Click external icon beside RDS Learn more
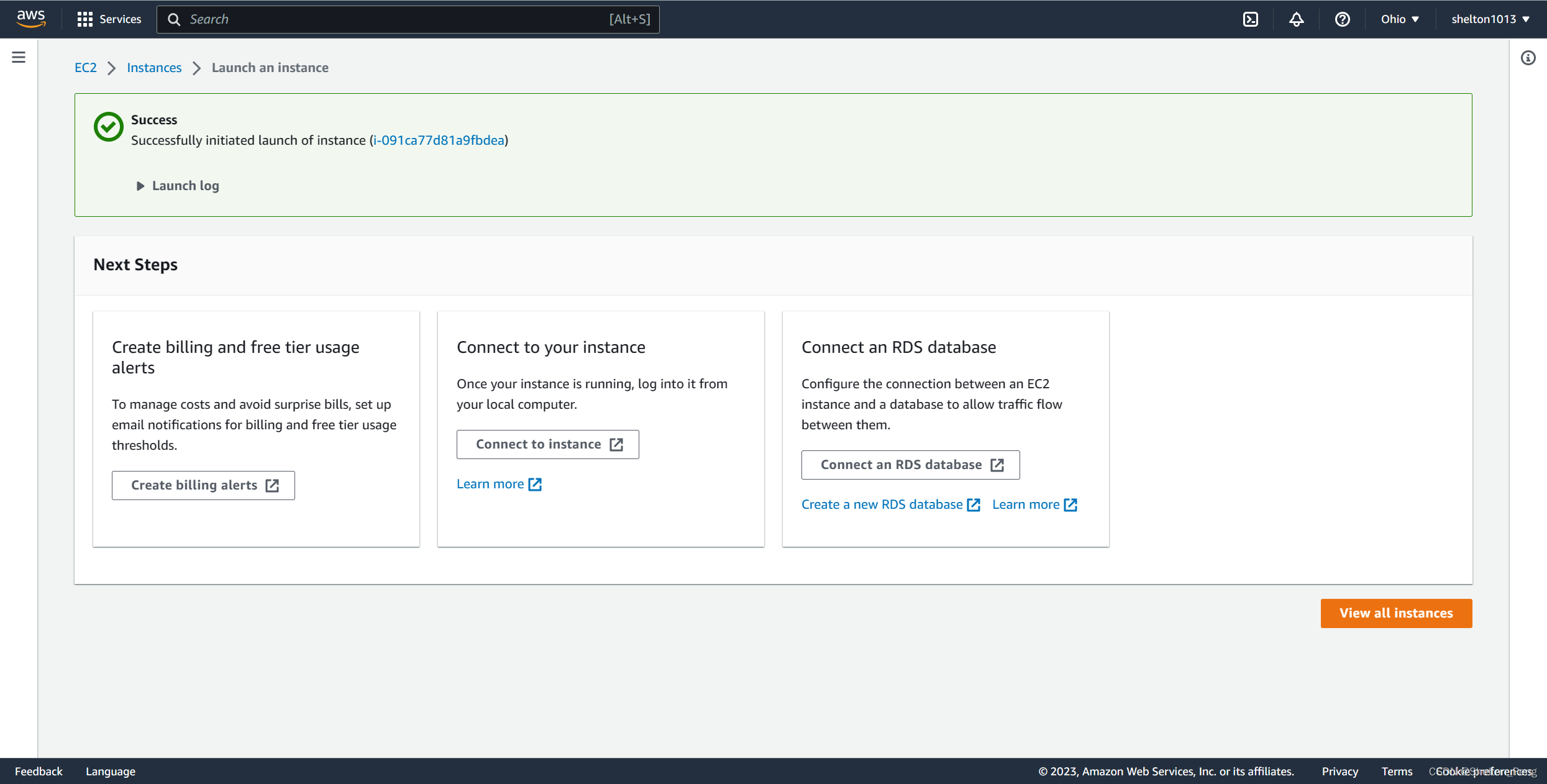The height and width of the screenshot is (784, 1547). [x=1070, y=504]
